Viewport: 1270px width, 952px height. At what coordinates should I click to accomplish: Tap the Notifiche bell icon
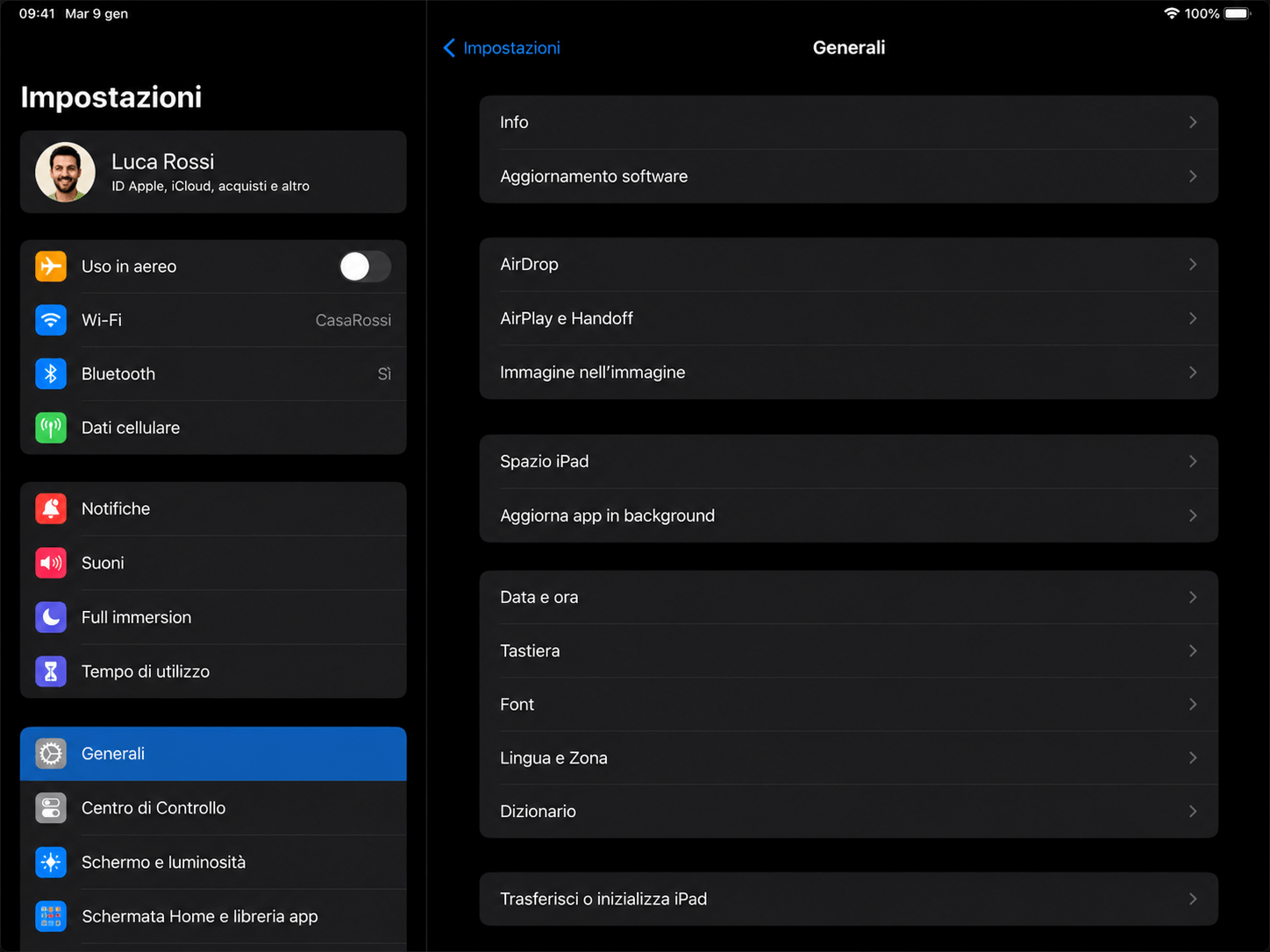[x=51, y=508]
